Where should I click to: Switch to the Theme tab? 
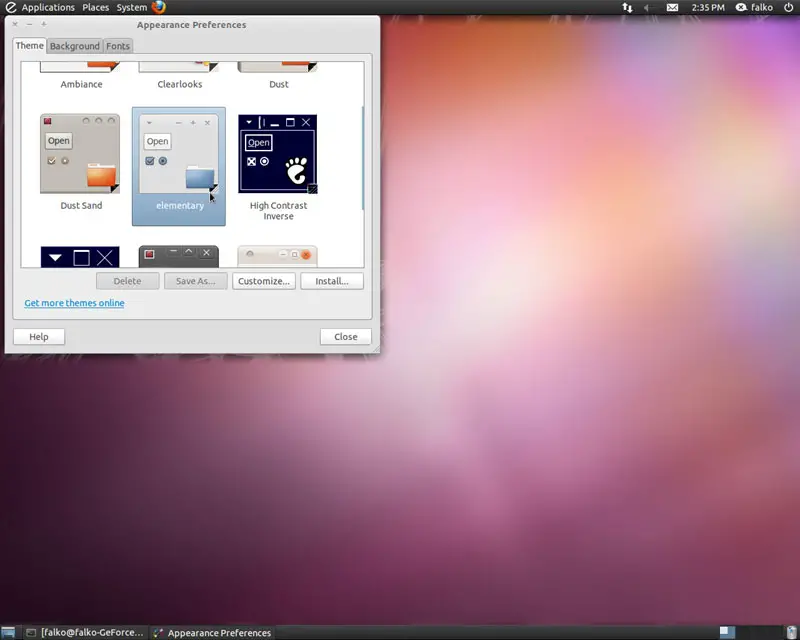point(30,45)
